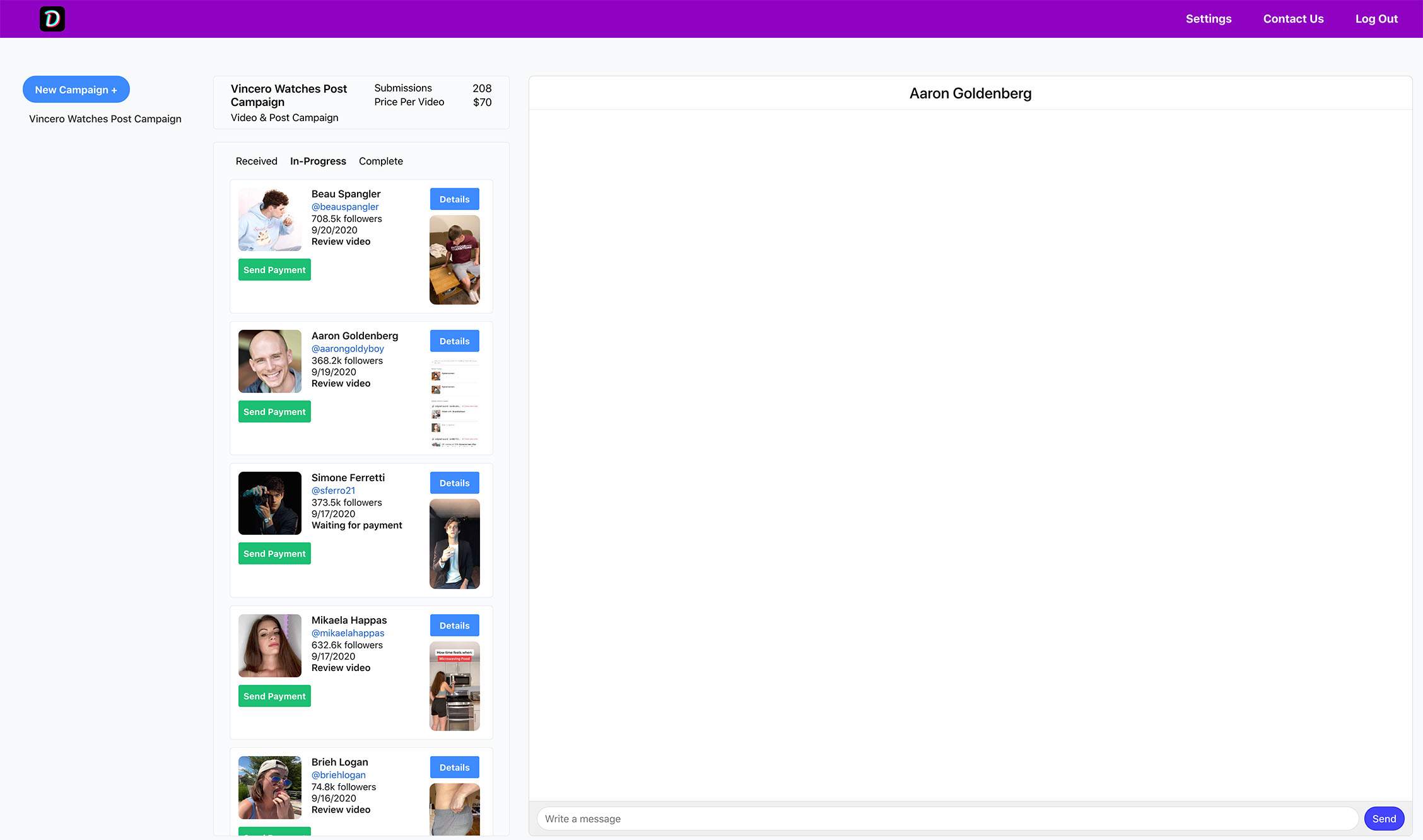Open the @beauspangler handle link
The height and width of the screenshot is (840, 1423).
click(x=345, y=207)
